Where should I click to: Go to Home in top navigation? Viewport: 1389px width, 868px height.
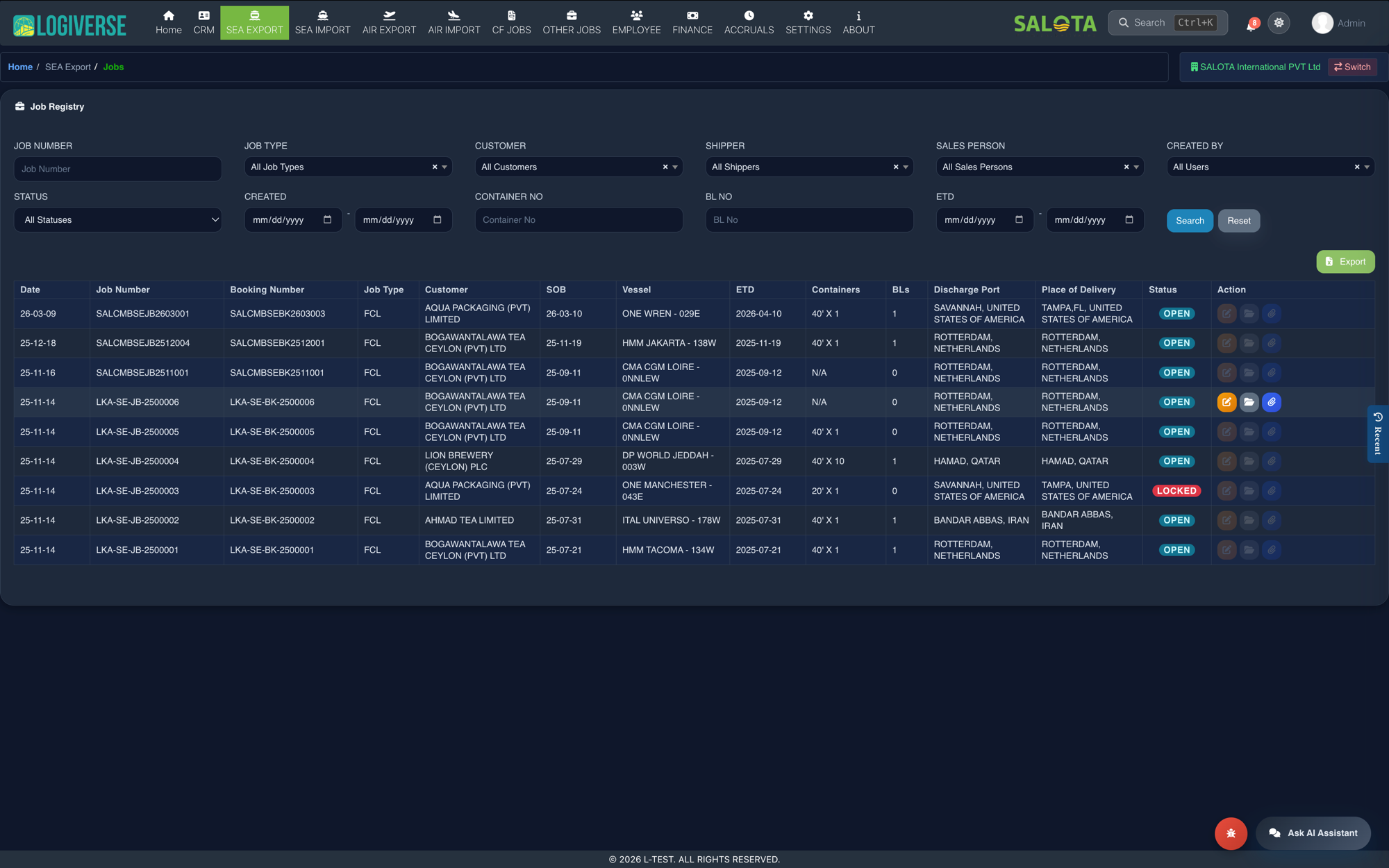tap(169, 23)
